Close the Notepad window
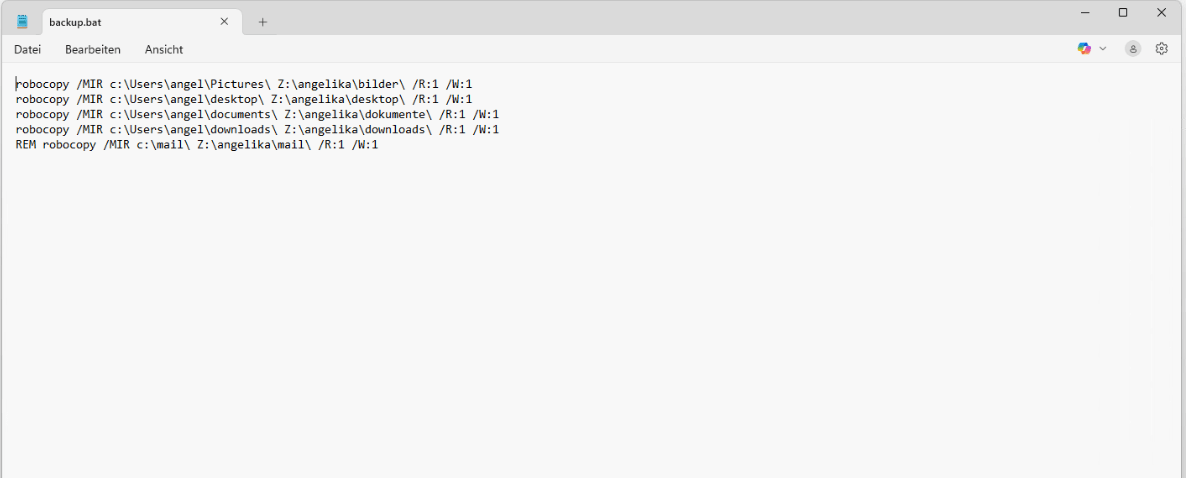The height and width of the screenshot is (478, 1186). click(1162, 12)
